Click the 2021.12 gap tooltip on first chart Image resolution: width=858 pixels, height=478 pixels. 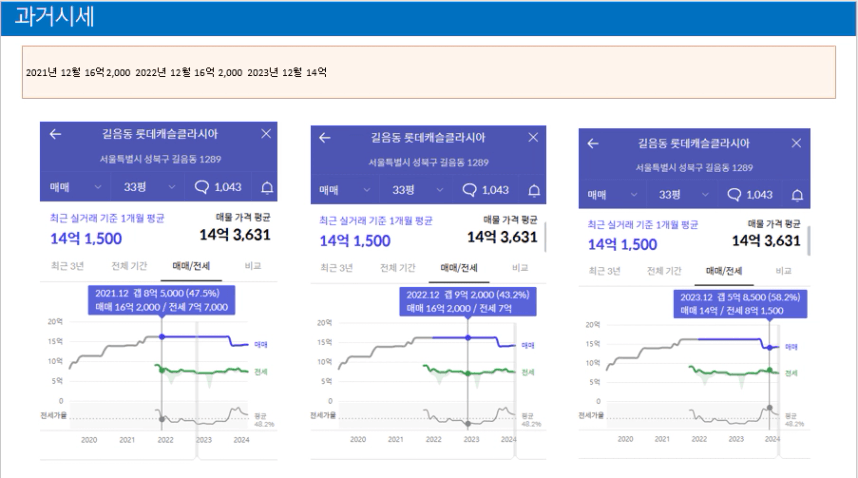point(161,300)
